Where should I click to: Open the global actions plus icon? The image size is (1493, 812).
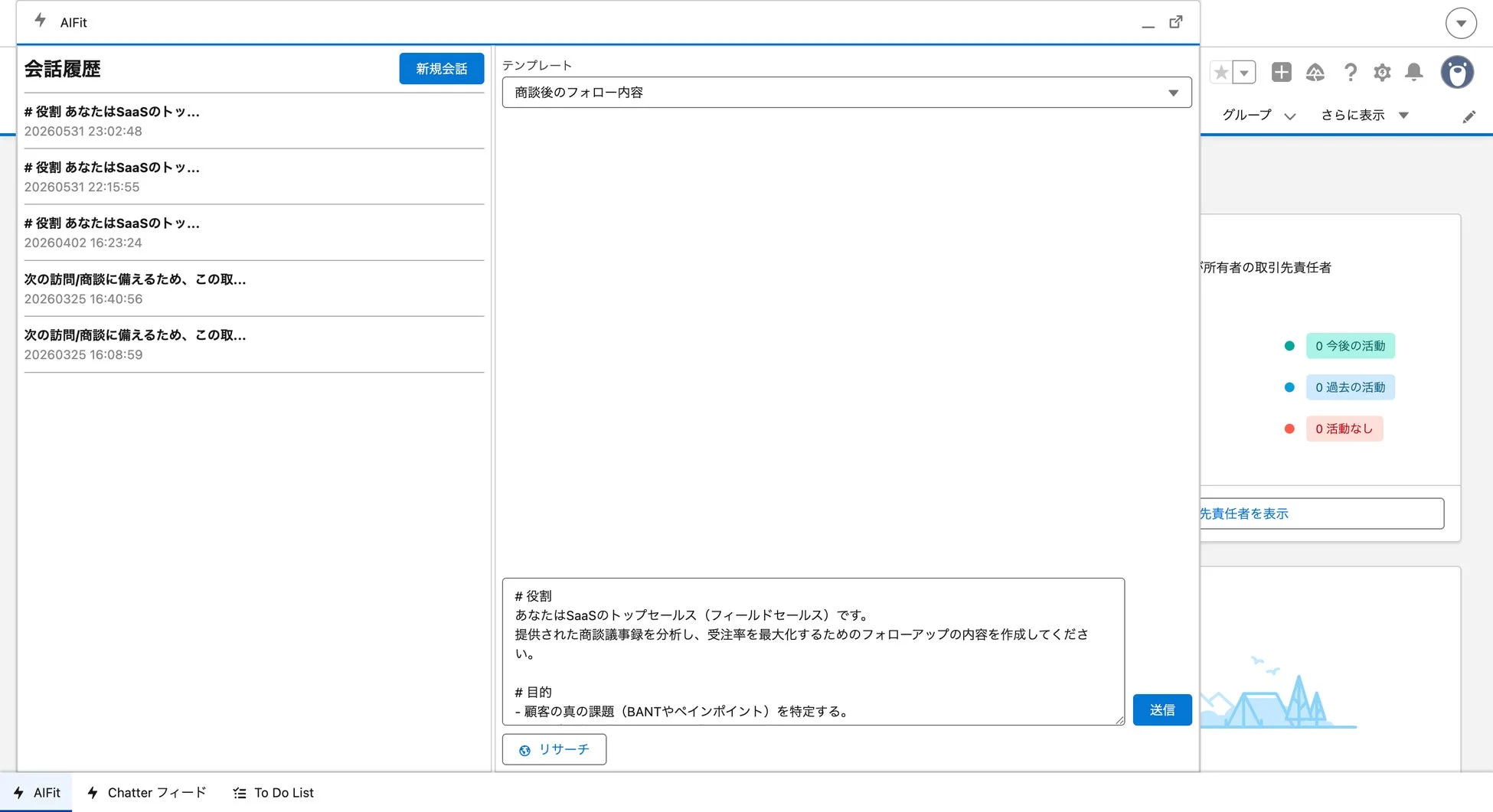pyautogui.click(x=1281, y=72)
